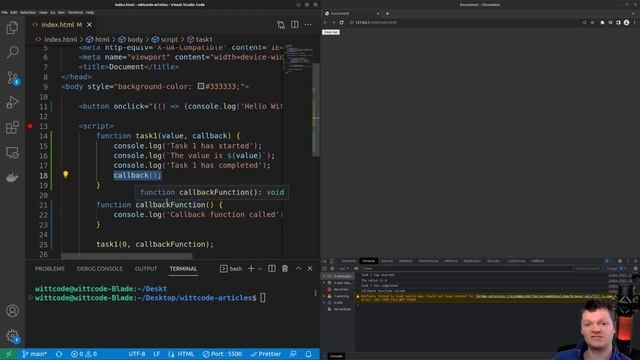
Task: Open the Selection menu in VS Code
Action: pyautogui.click(x=28, y=13)
